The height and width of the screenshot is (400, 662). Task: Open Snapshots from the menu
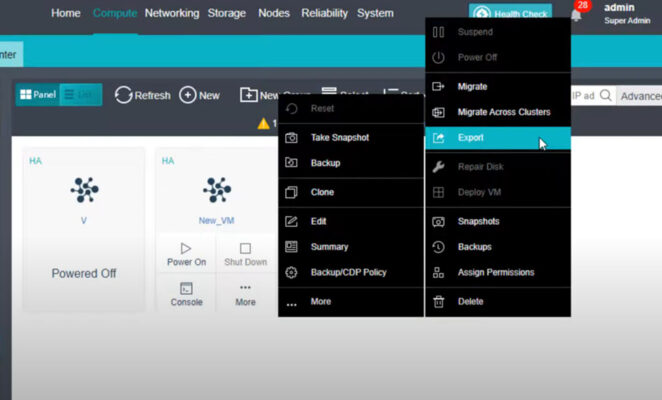(x=498, y=221)
